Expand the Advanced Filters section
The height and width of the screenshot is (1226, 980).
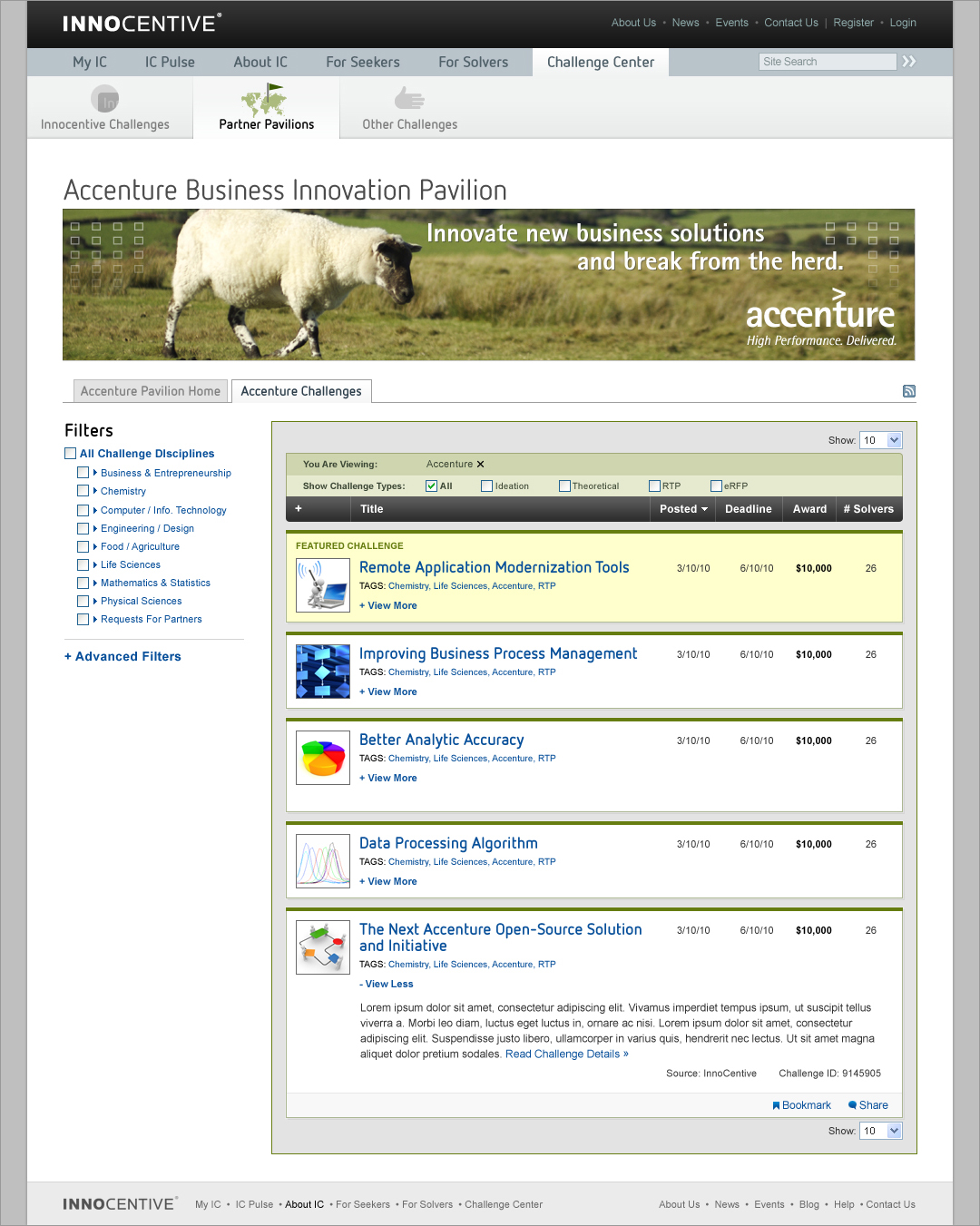[122, 656]
